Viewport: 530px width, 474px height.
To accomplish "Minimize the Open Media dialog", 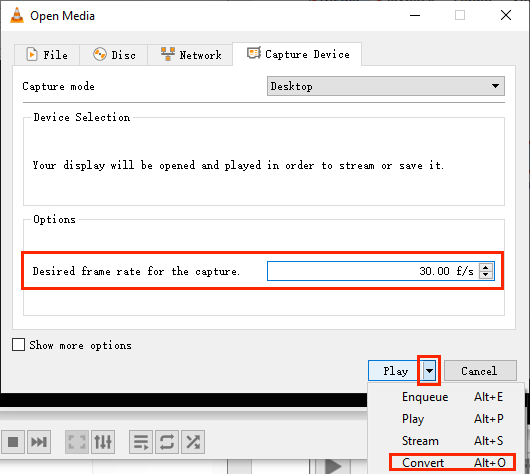I will (415, 15).
